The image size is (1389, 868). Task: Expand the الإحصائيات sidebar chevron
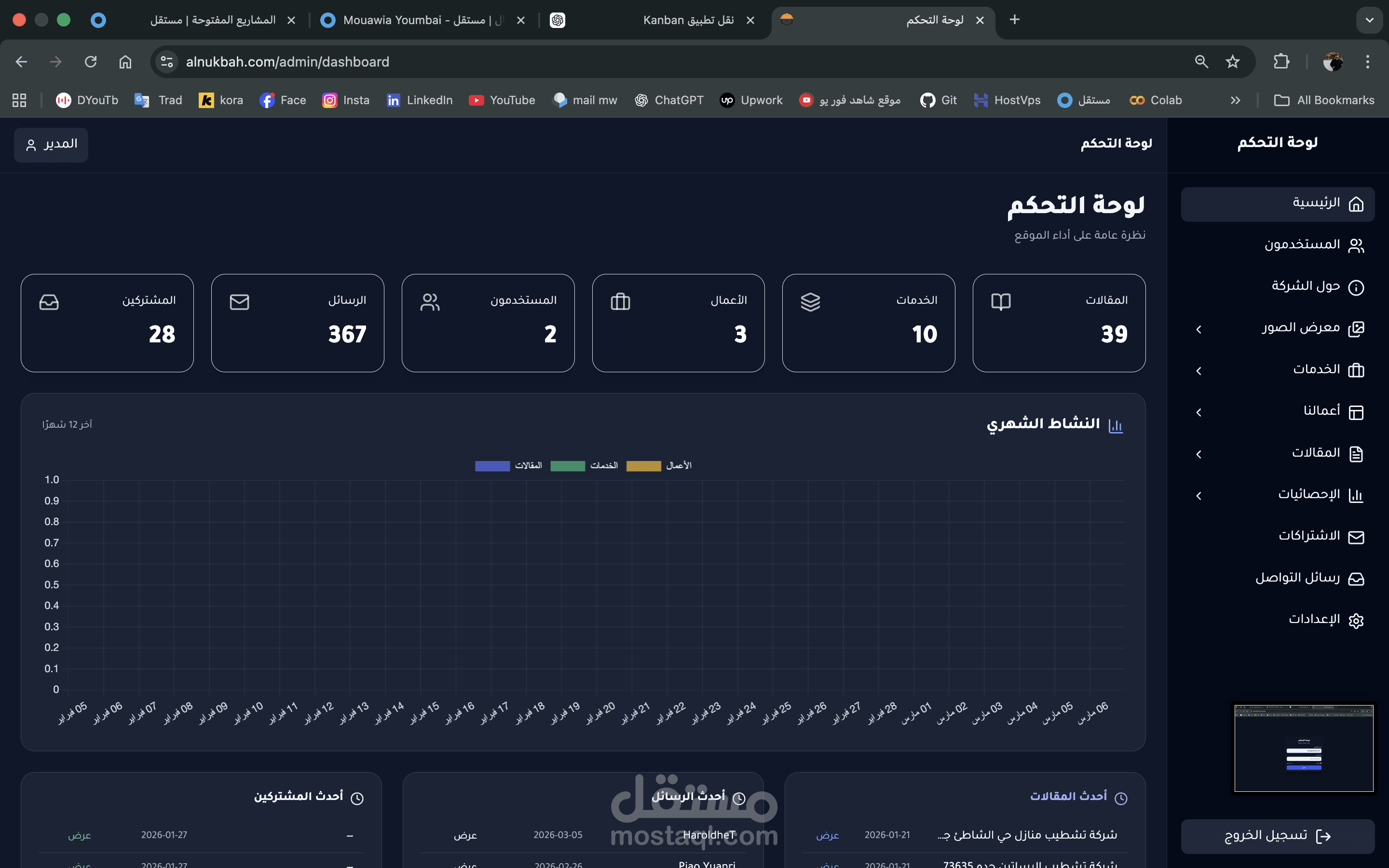coord(1198,495)
